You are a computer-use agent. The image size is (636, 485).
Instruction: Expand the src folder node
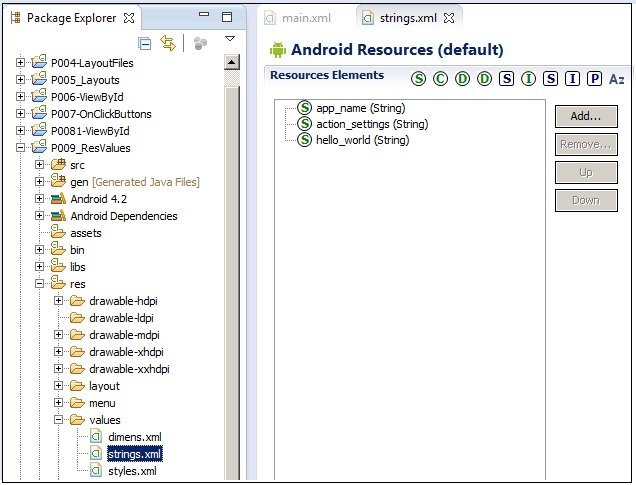coord(39,165)
